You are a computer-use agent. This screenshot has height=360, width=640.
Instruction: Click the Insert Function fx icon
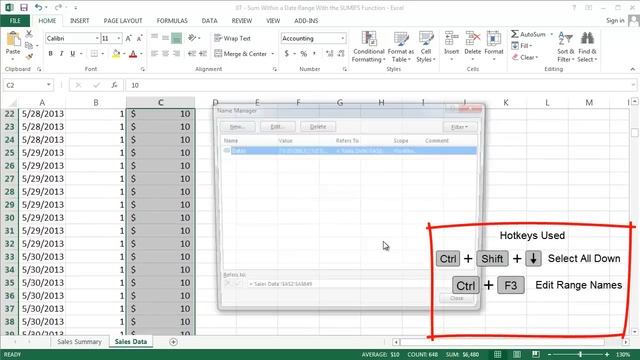114,85
